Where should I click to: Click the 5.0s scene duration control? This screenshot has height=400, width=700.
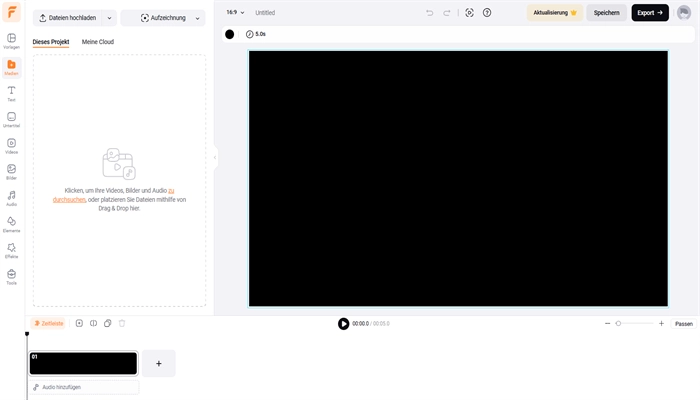click(x=256, y=34)
